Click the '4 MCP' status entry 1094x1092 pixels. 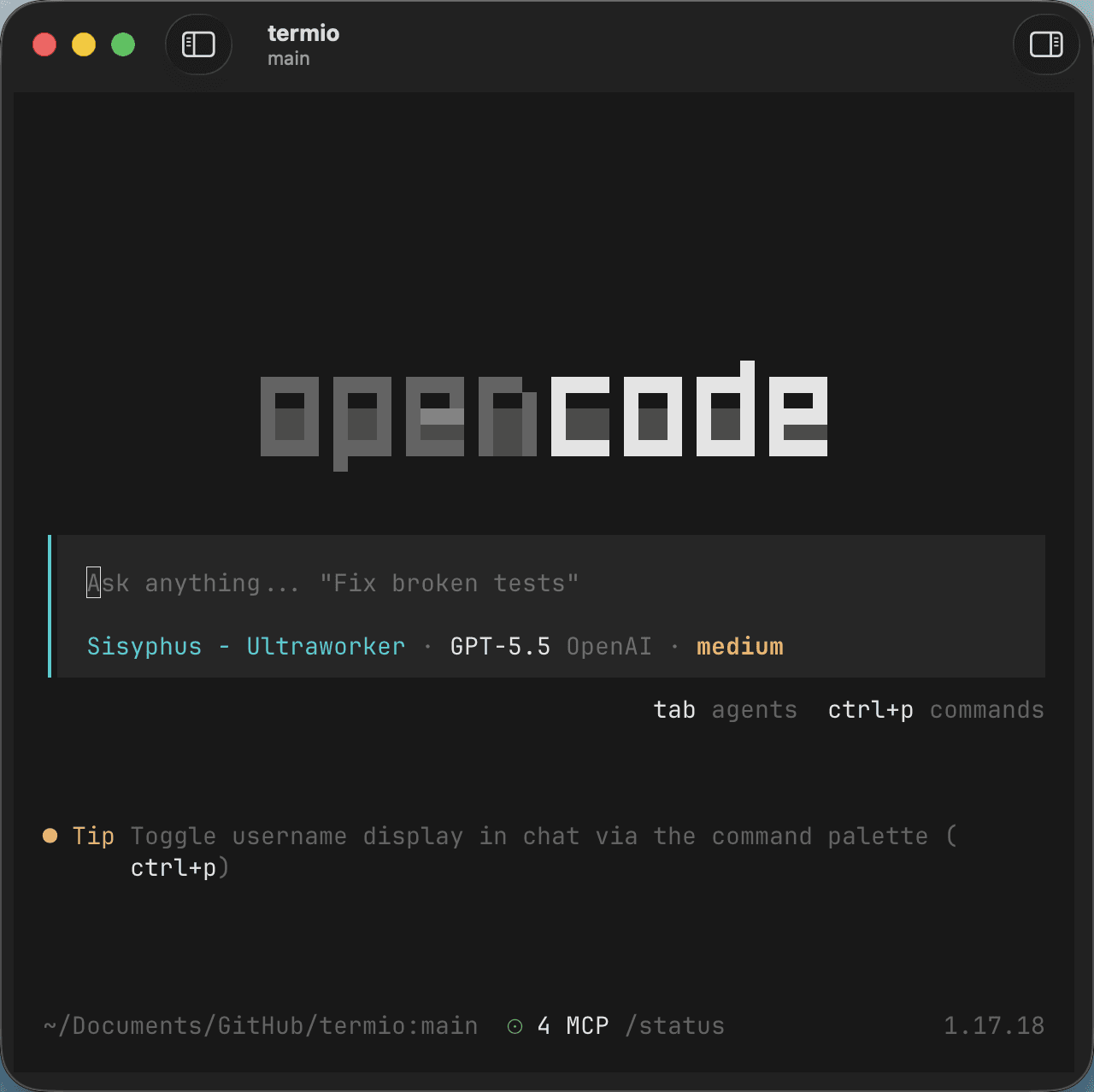(573, 1026)
